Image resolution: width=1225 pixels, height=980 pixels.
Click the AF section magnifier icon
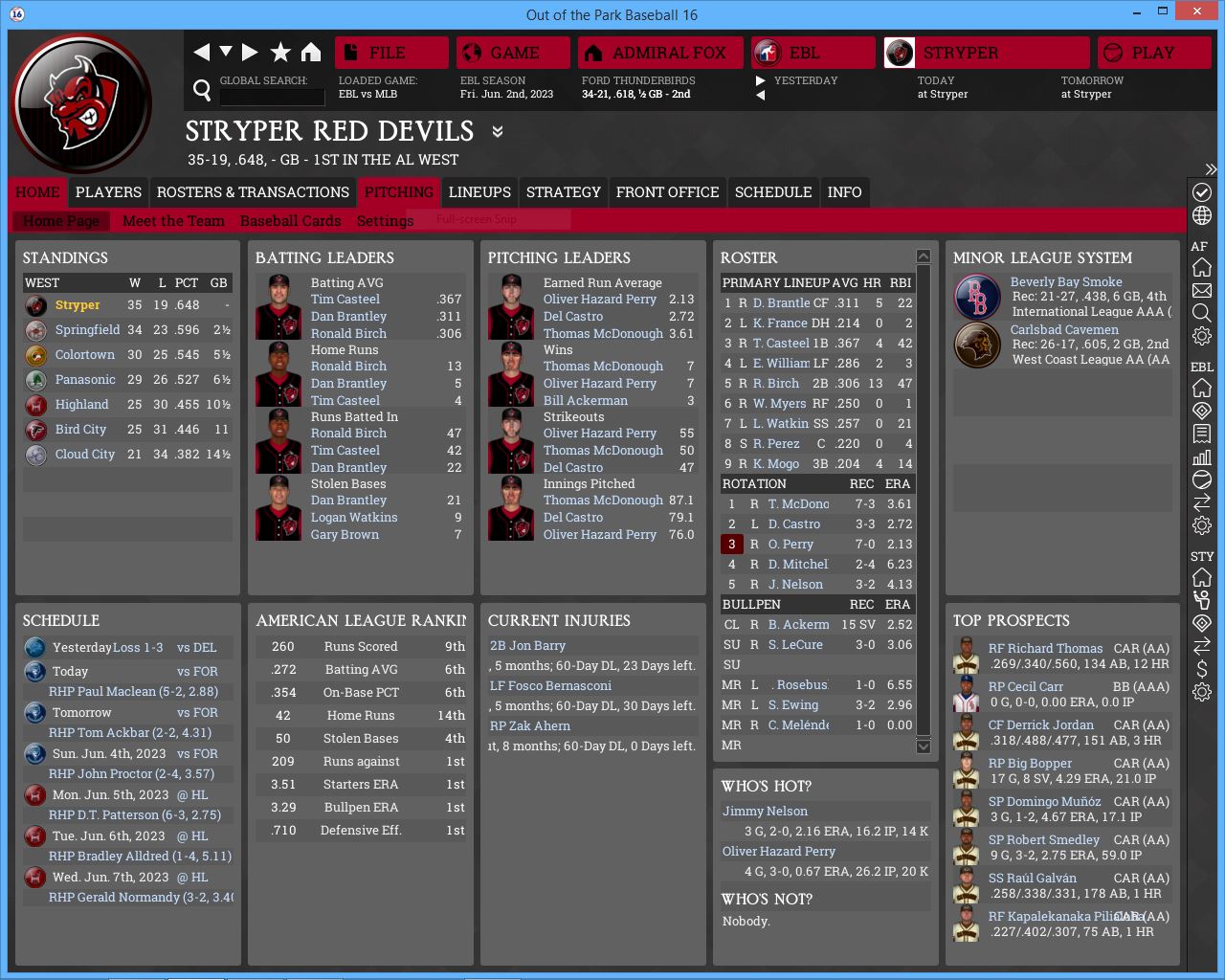(1202, 313)
